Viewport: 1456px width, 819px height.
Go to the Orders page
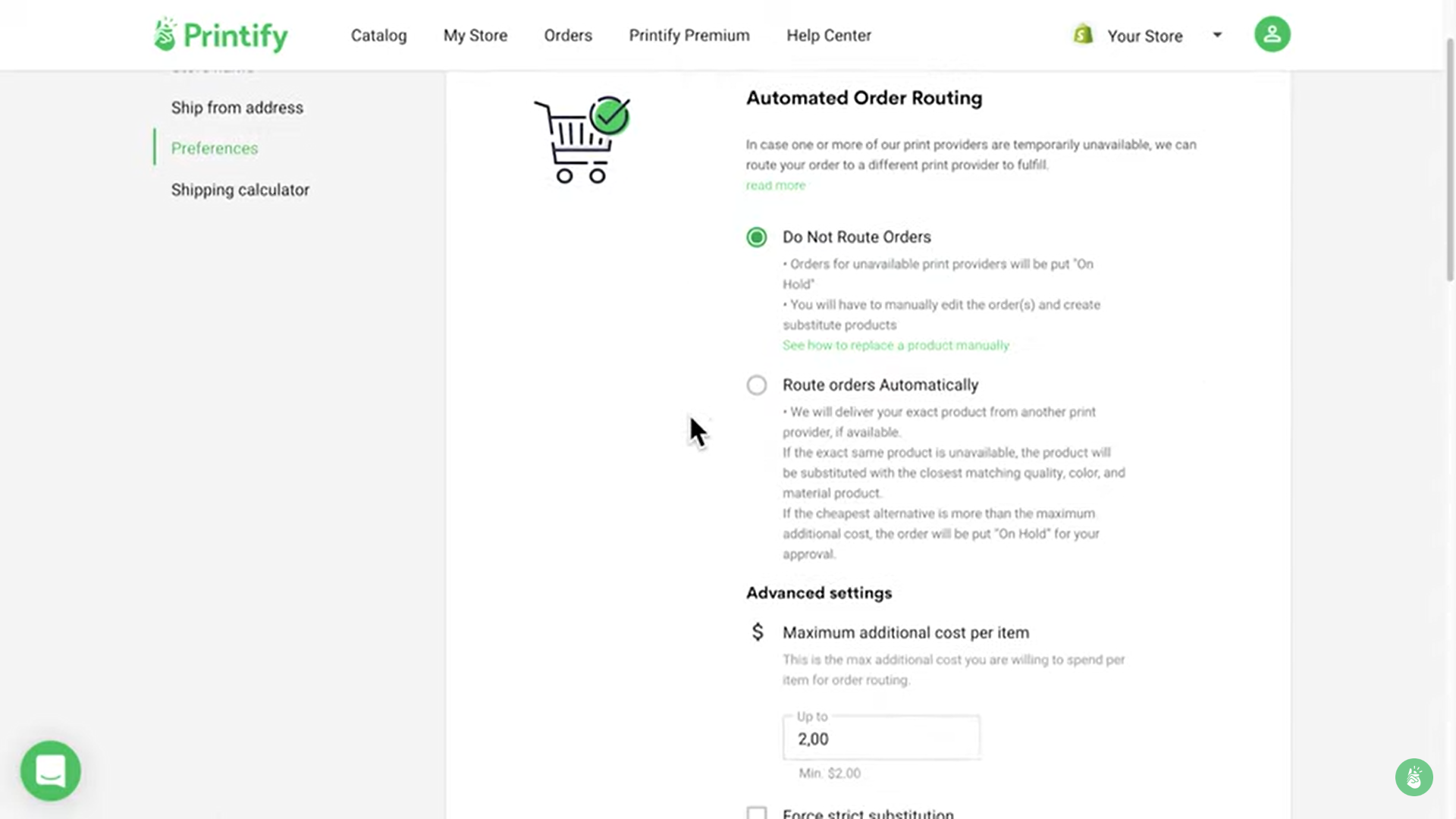[568, 36]
